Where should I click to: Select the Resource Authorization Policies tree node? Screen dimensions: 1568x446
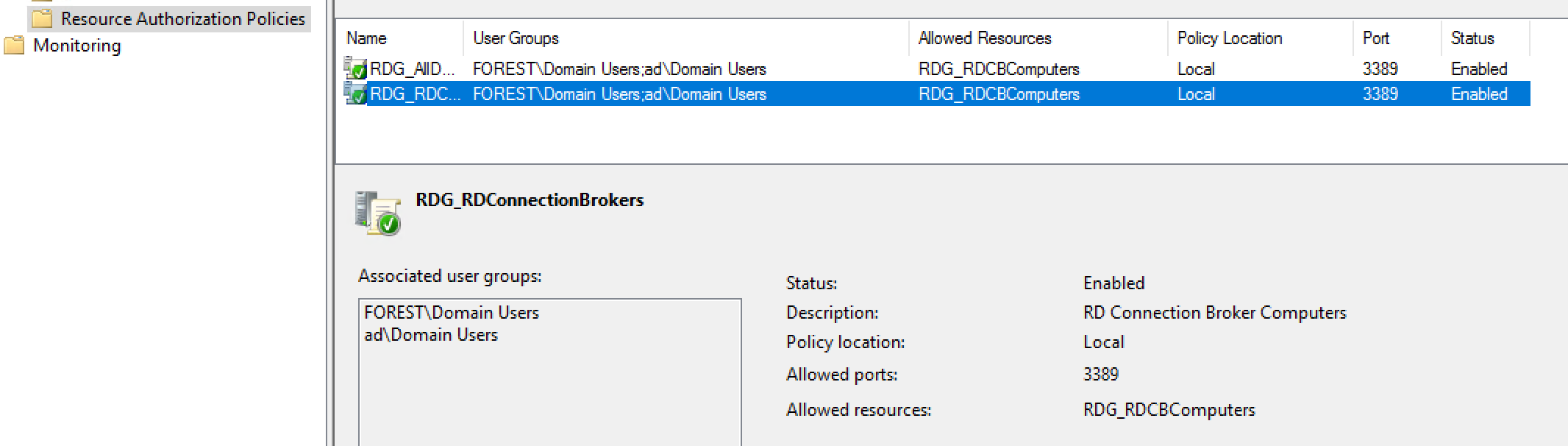tap(182, 18)
